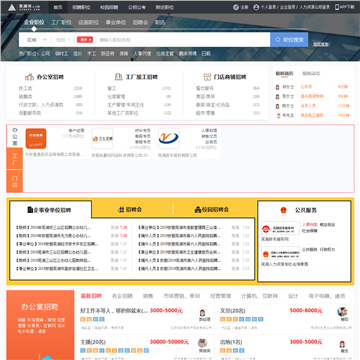This screenshot has width=360, height=360.
Task: Click the orange company logo thumbnail
Action: pyautogui.click(x=36, y=138)
